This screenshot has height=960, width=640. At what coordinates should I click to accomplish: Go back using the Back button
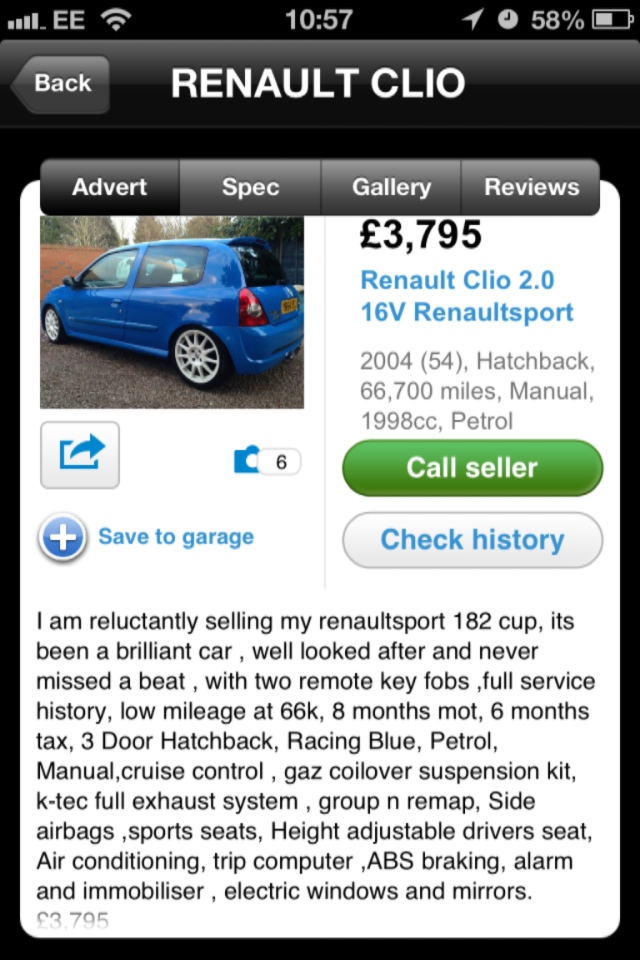60,83
